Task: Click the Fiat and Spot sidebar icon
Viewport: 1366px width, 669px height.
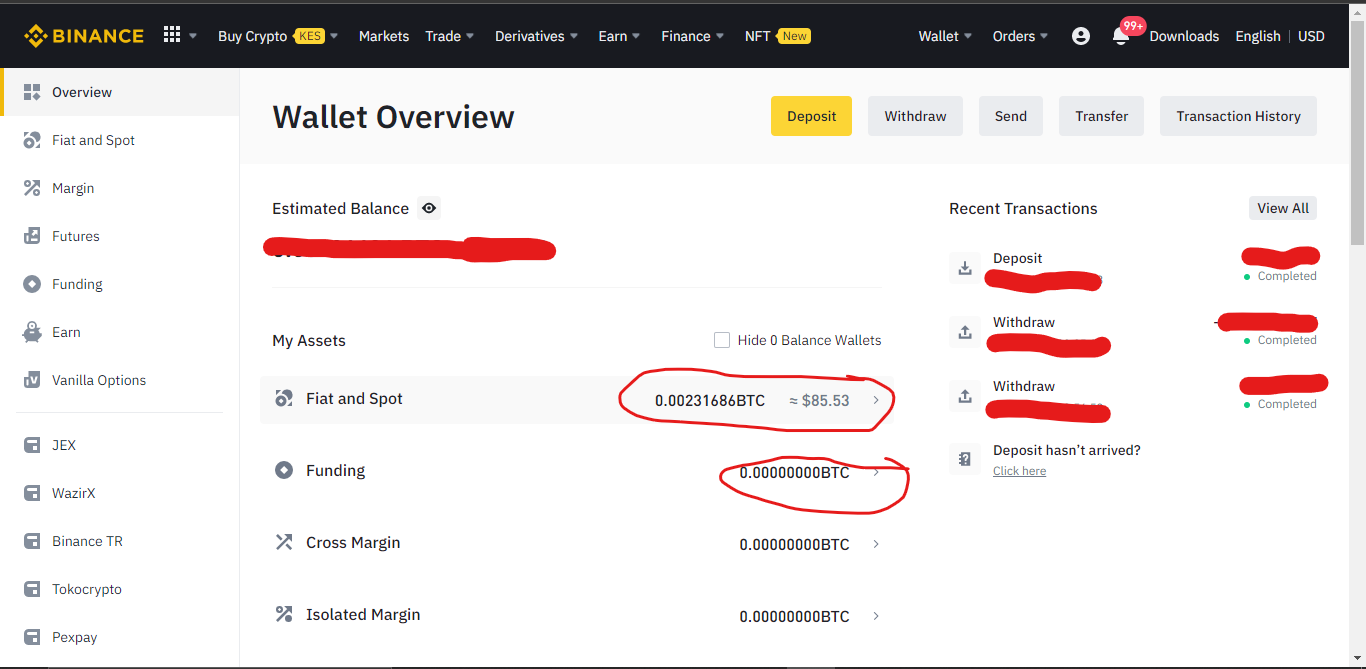Action: [32, 140]
